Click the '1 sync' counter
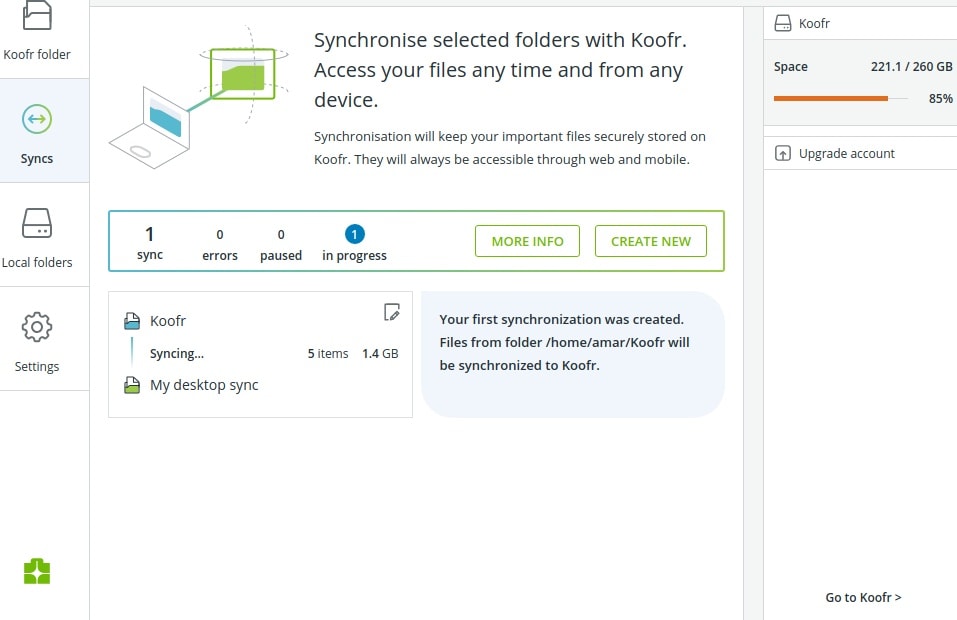Viewport: 957px width, 620px height. click(x=150, y=243)
